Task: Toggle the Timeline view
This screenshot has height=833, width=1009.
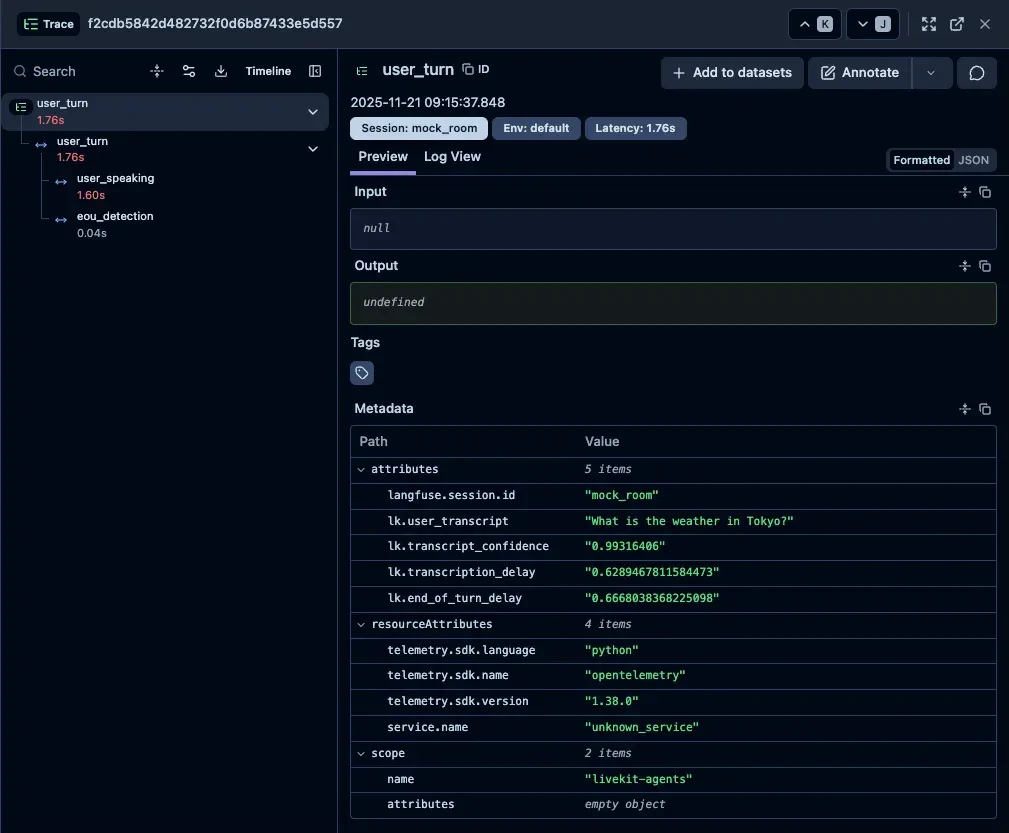Action: 268,71
